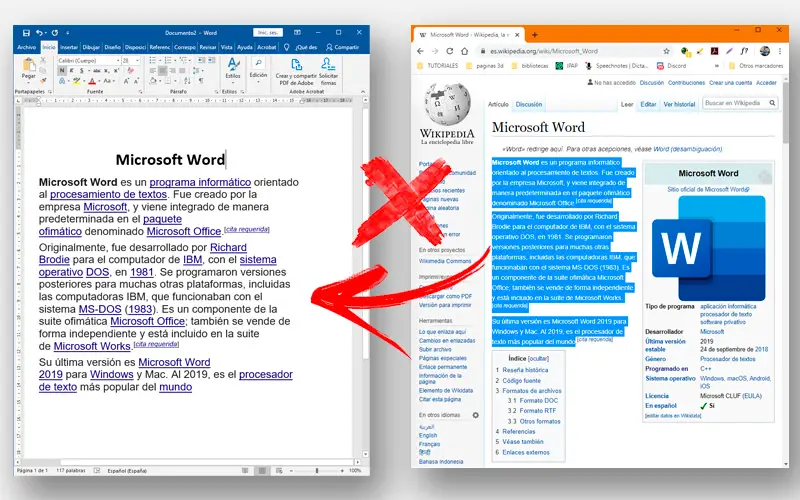800x500 pixels.
Task: Click the Acceder link on Wikipedia
Action: tap(766, 83)
